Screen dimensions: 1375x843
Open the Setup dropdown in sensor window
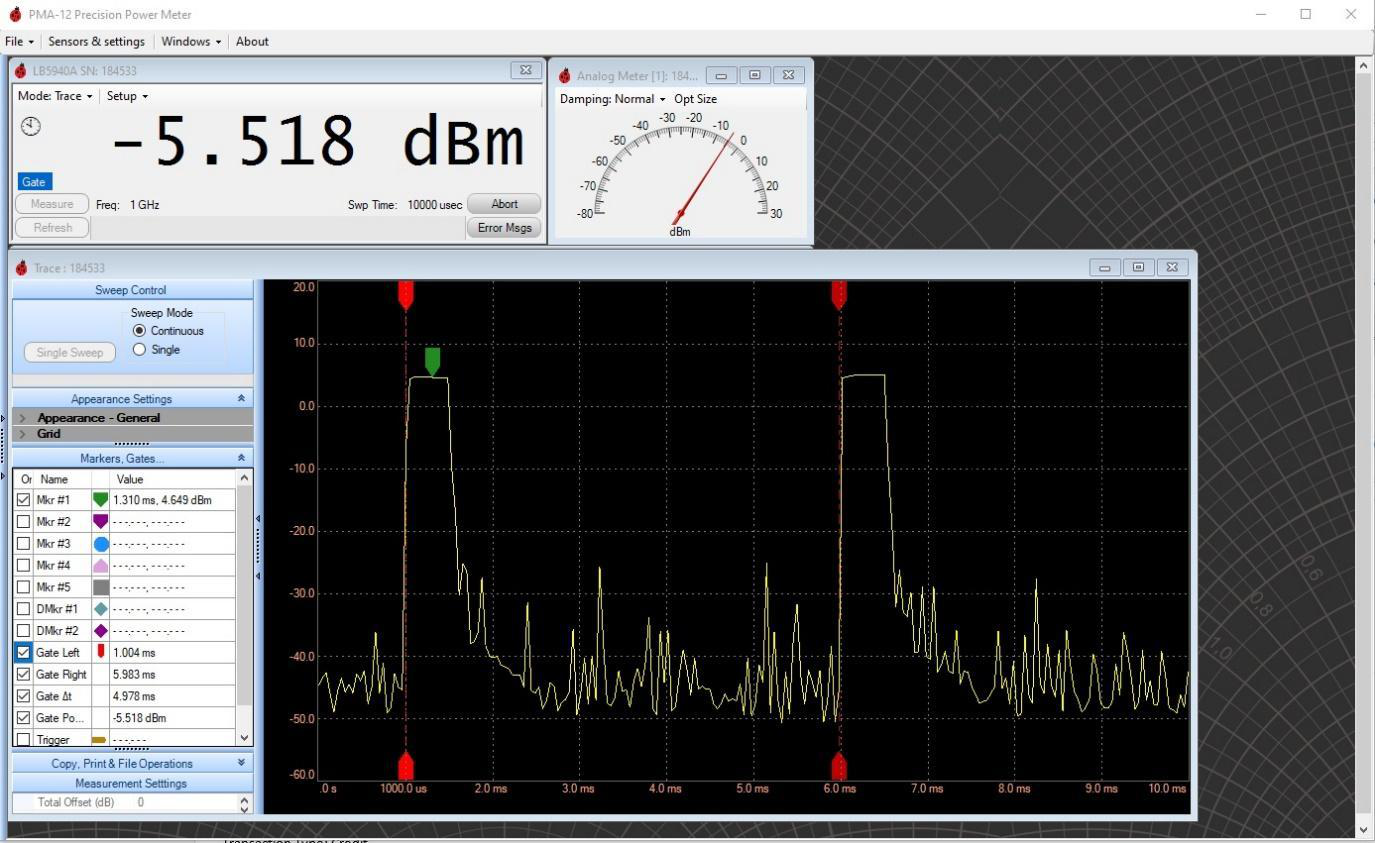click(x=127, y=96)
